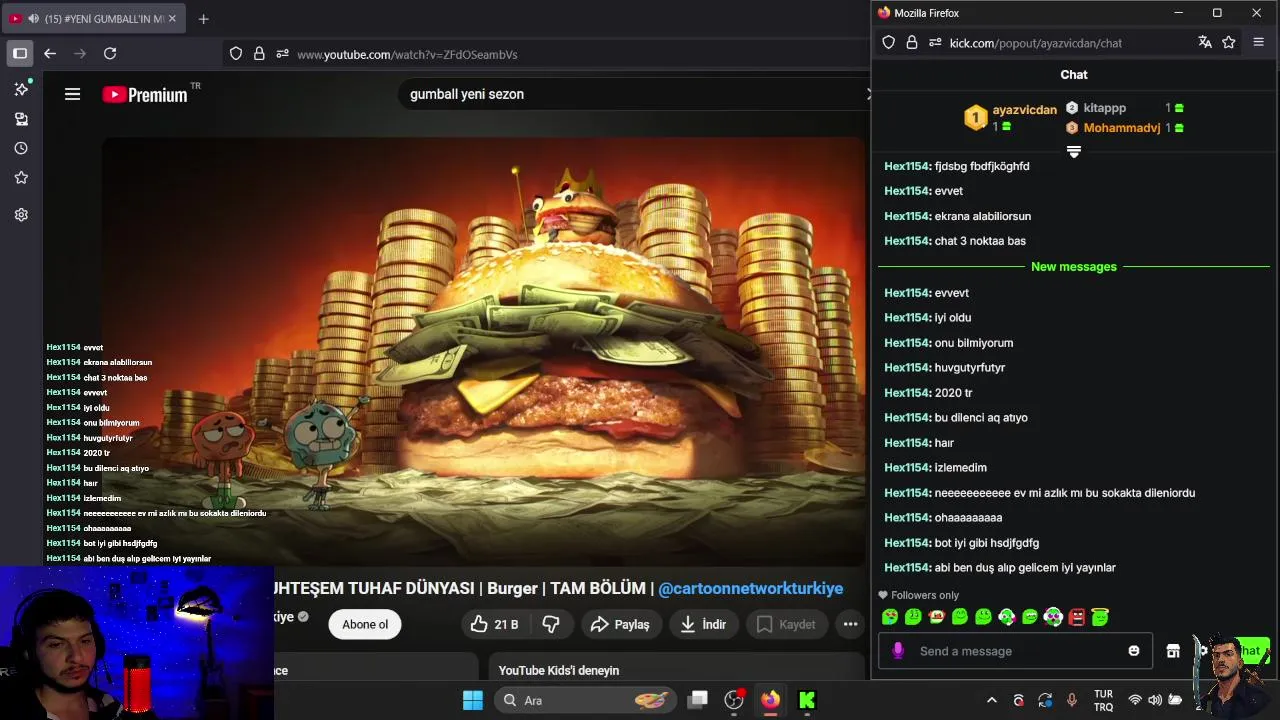Subscribe with the 'Abone ol' button
1280x720 pixels.
pos(365,624)
